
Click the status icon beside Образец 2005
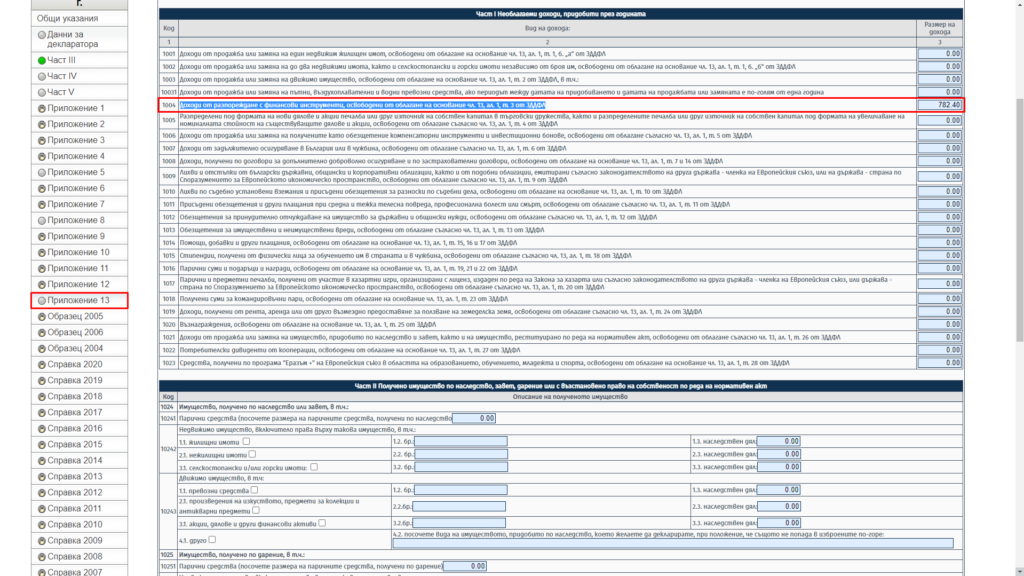pos(42,316)
